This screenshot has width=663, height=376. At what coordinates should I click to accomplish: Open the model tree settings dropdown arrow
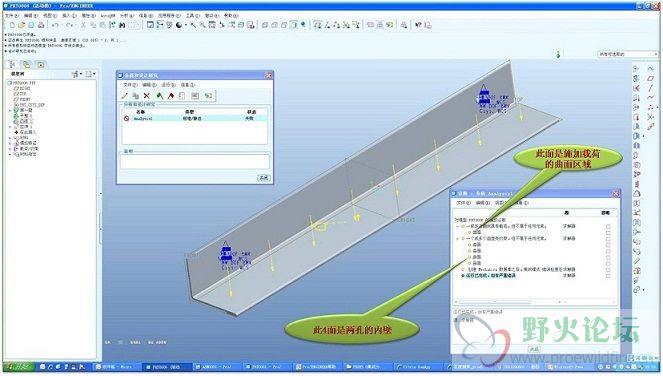[x=81, y=74]
